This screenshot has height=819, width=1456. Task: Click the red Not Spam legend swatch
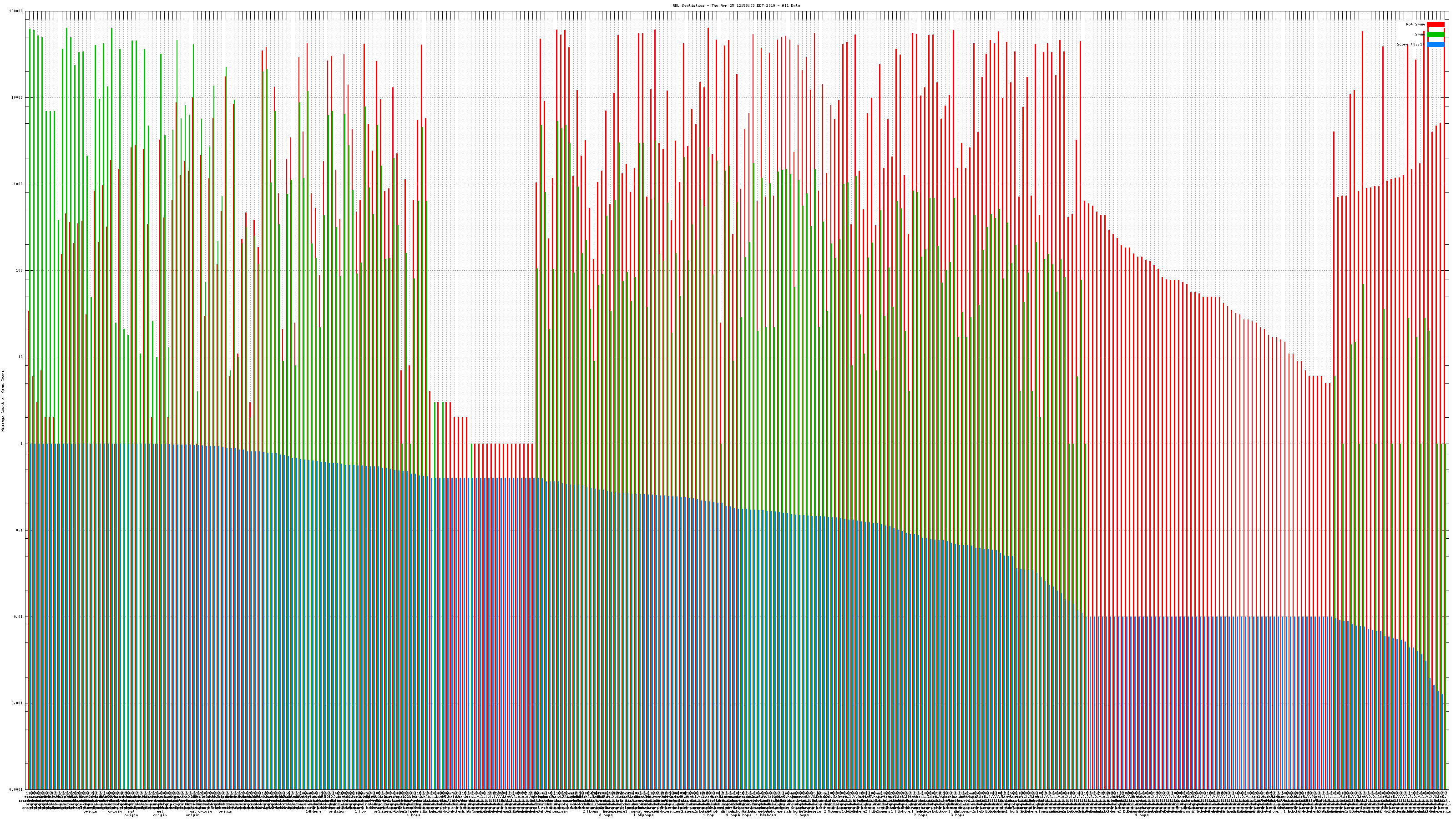(1435, 24)
